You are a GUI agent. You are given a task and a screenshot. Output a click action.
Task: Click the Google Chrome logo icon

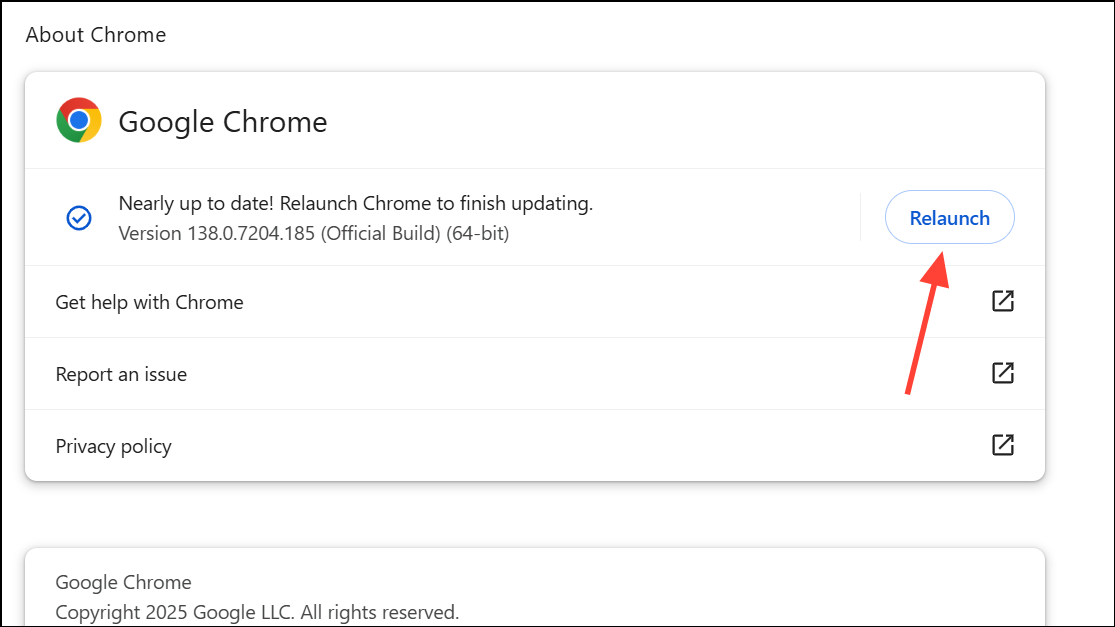[78, 120]
